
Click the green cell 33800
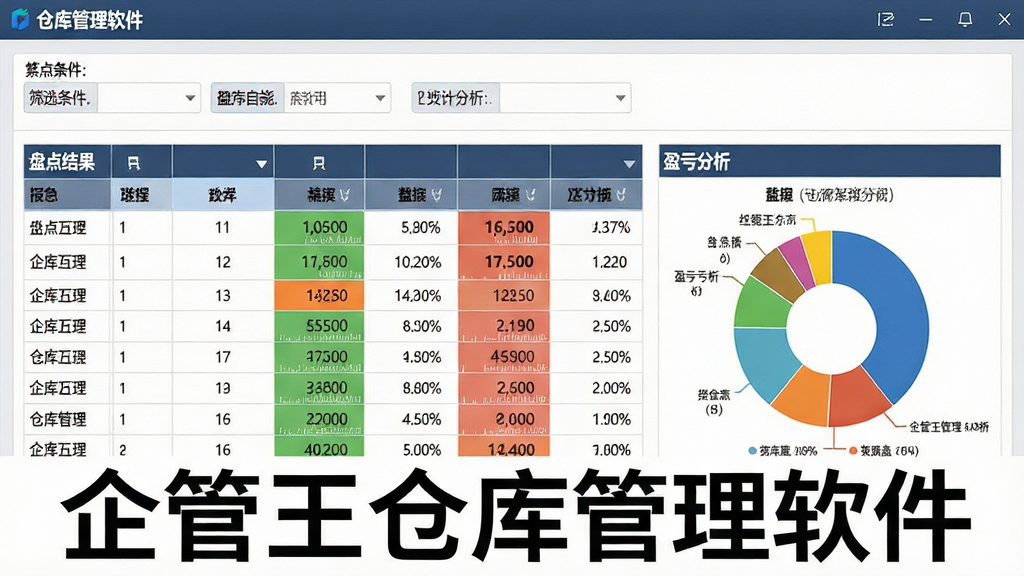click(319, 388)
